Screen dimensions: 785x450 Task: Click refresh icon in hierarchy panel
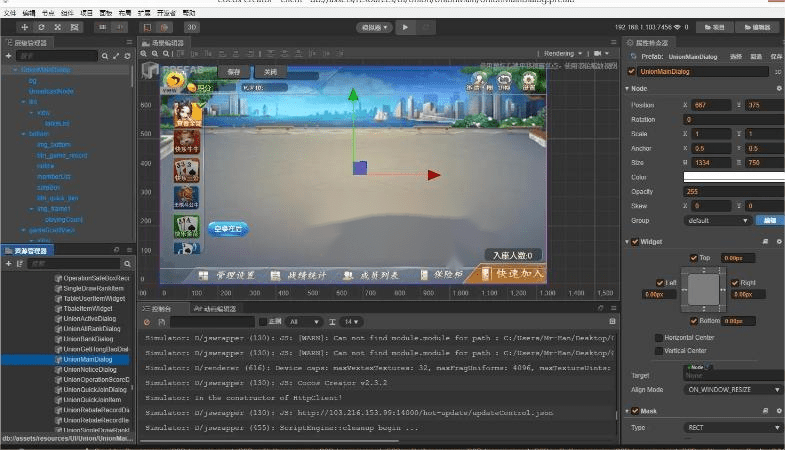(127, 56)
